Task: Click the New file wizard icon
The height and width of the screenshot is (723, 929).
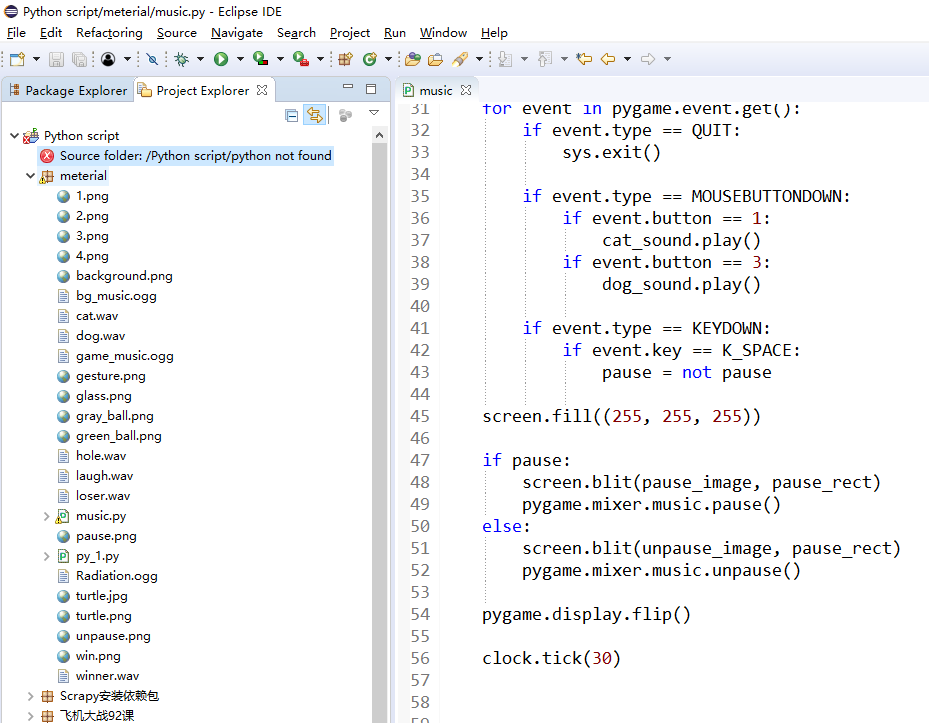Action: (17, 60)
